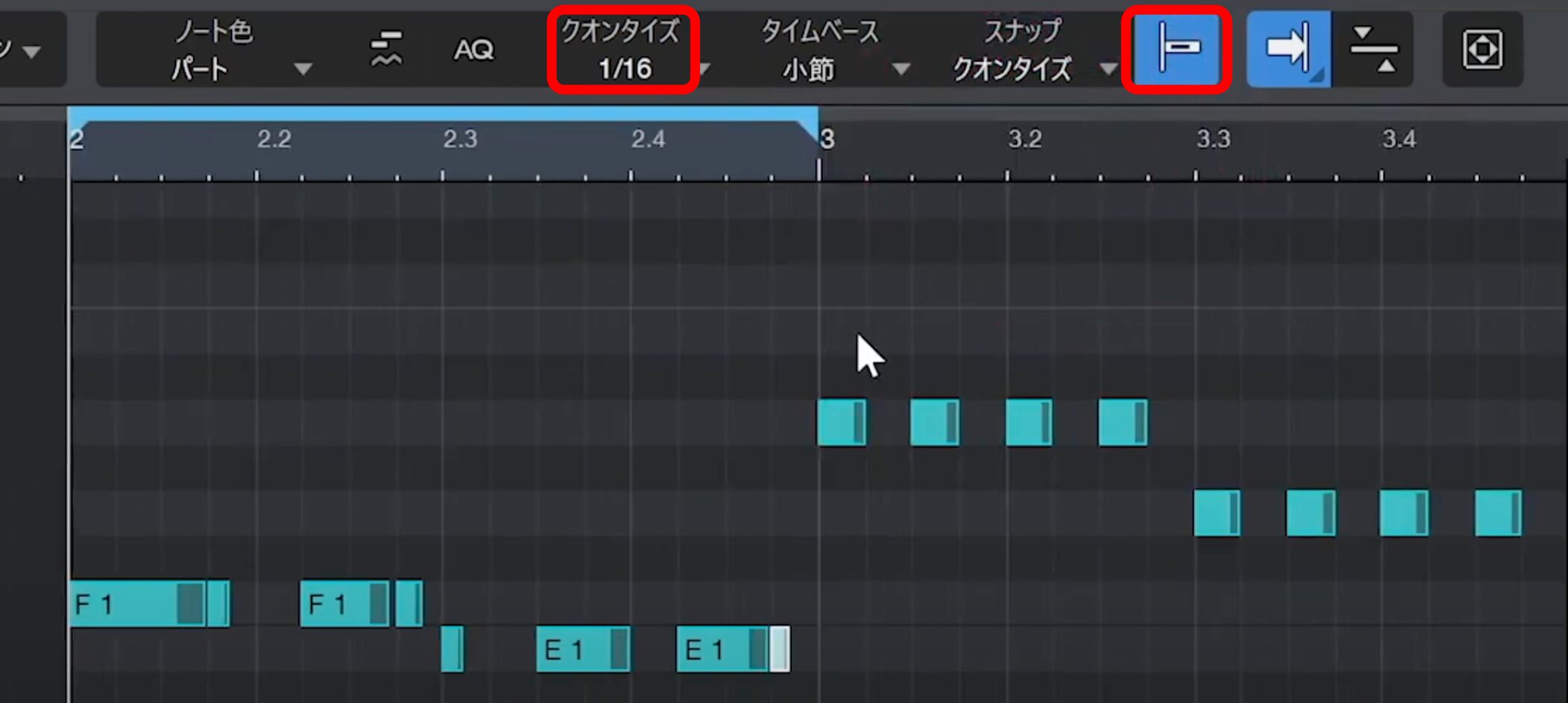Click the fit-to-view frame icon

pyautogui.click(x=1481, y=49)
